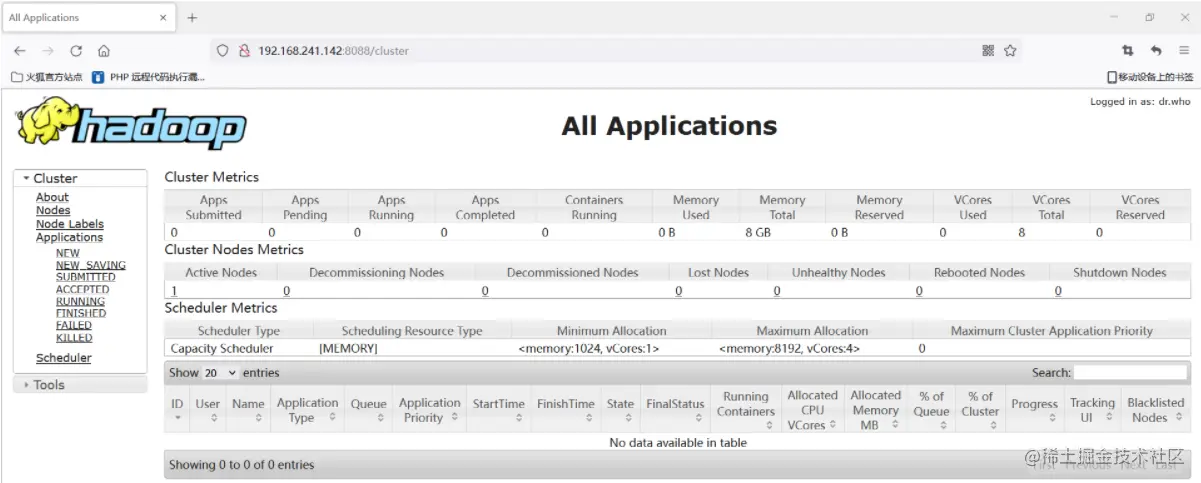Image resolution: width=1201 pixels, height=483 pixels.
Task: Click the Active Nodes count link 1
Action: [174, 291]
